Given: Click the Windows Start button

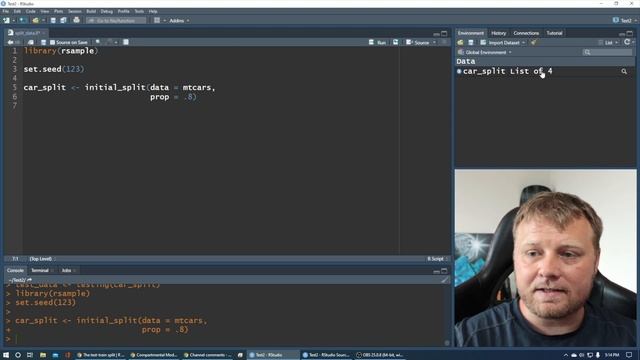Looking at the screenshot, I should click(x=6, y=355).
